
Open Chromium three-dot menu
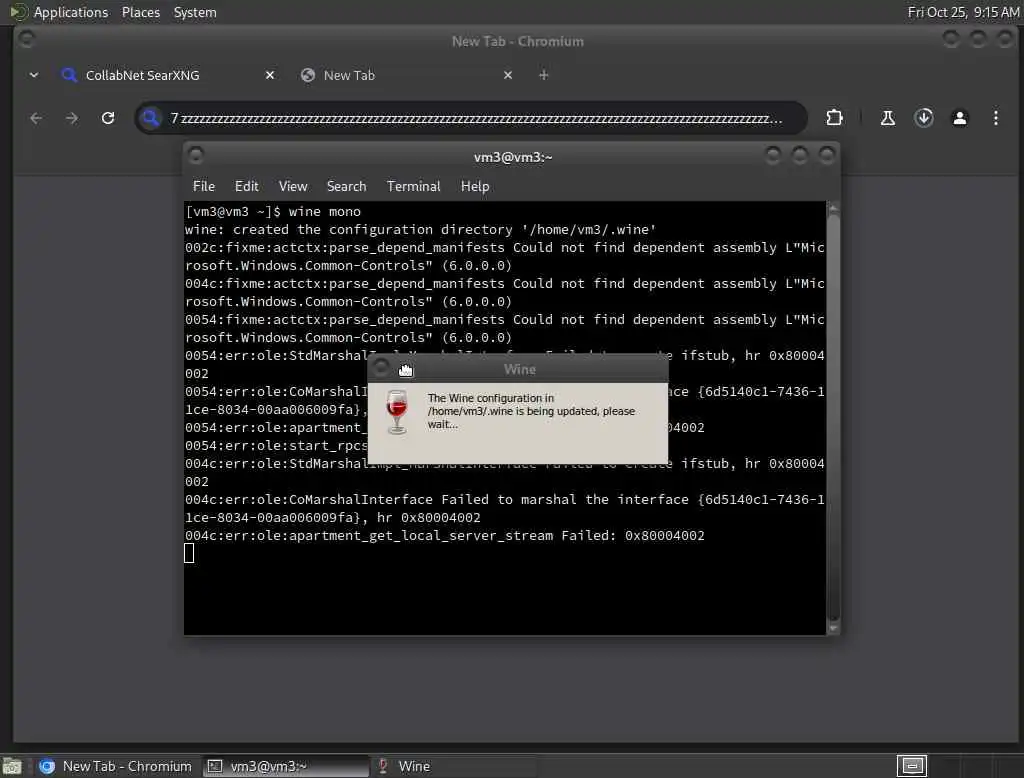tap(995, 118)
